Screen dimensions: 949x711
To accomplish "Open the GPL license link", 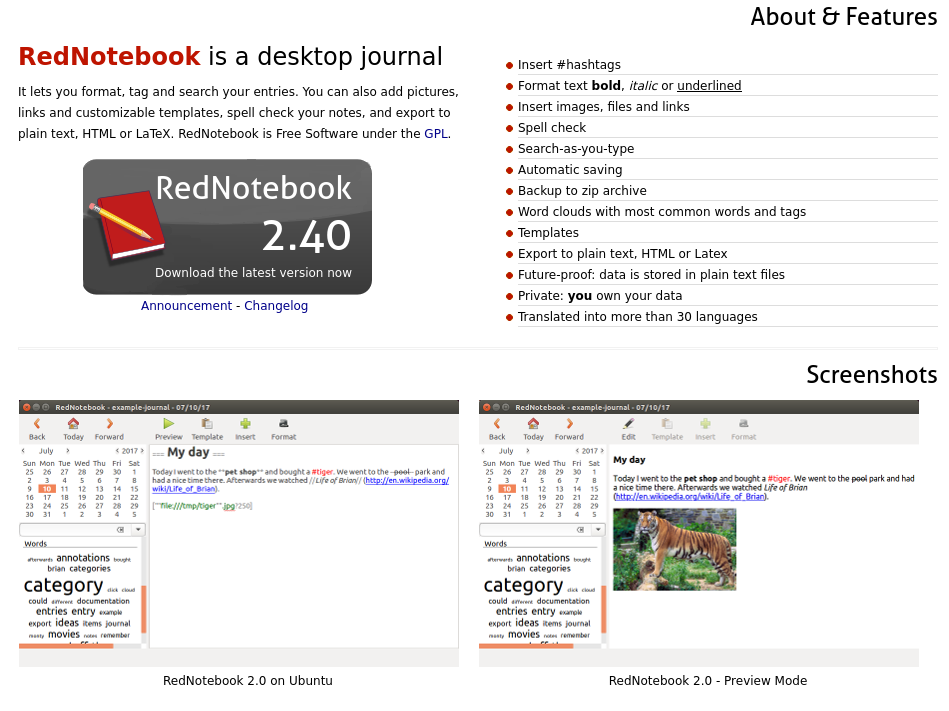I will [436, 134].
